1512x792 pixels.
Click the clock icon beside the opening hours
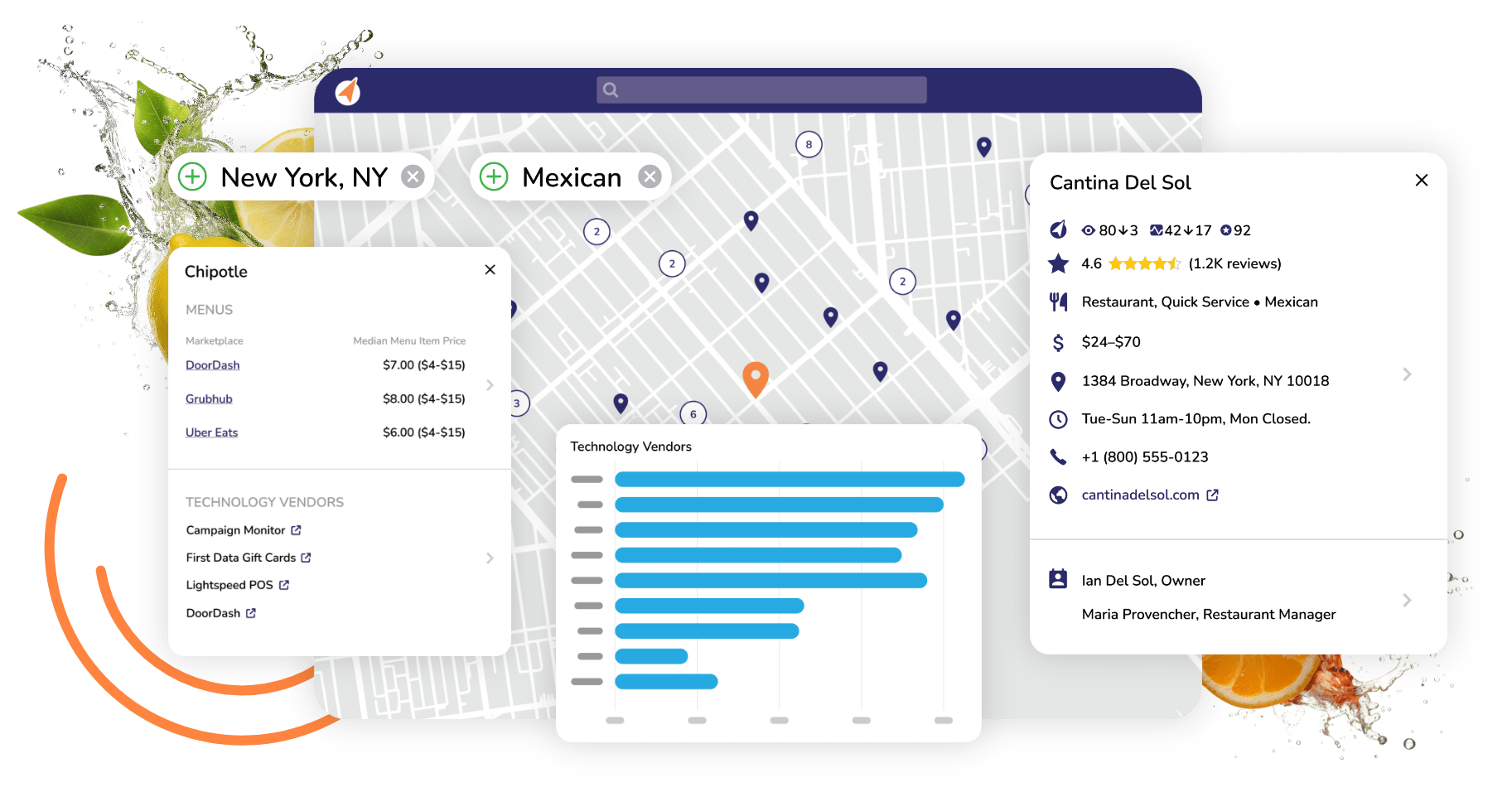(1058, 419)
